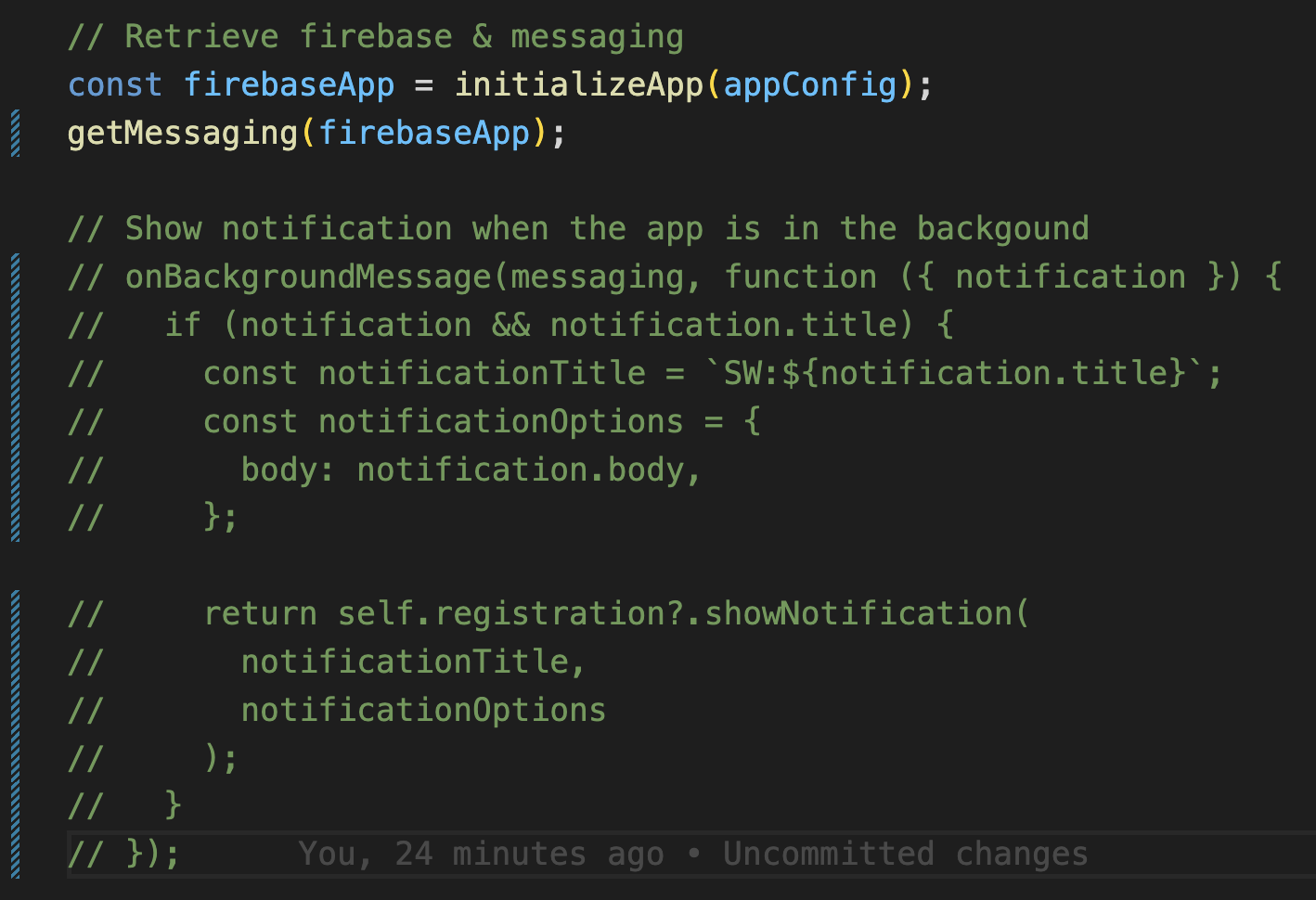Click the gutter diff marker beside the return statement
1316x900 pixels.
[15, 734]
